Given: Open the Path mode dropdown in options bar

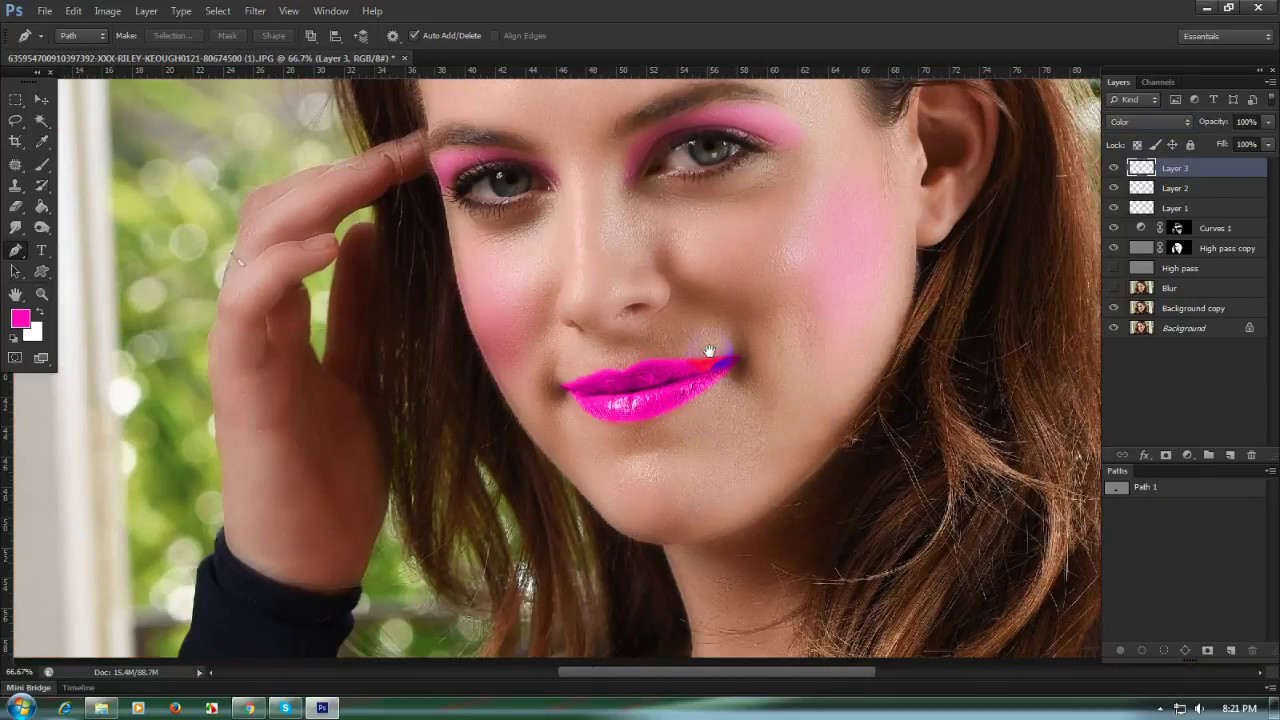Looking at the screenshot, I should tap(81, 36).
